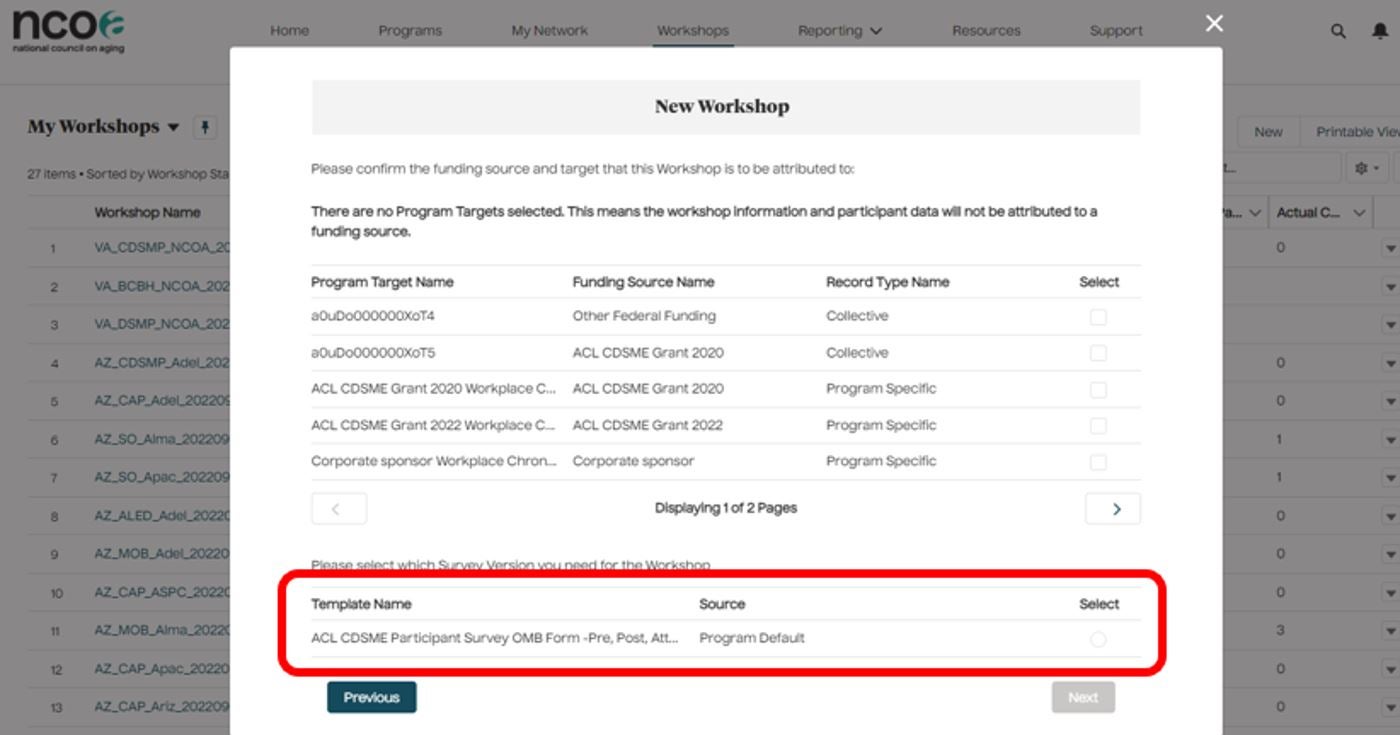Click Record Type Name column header
Screen dimensions: 1400x735
[x=888, y=282]
